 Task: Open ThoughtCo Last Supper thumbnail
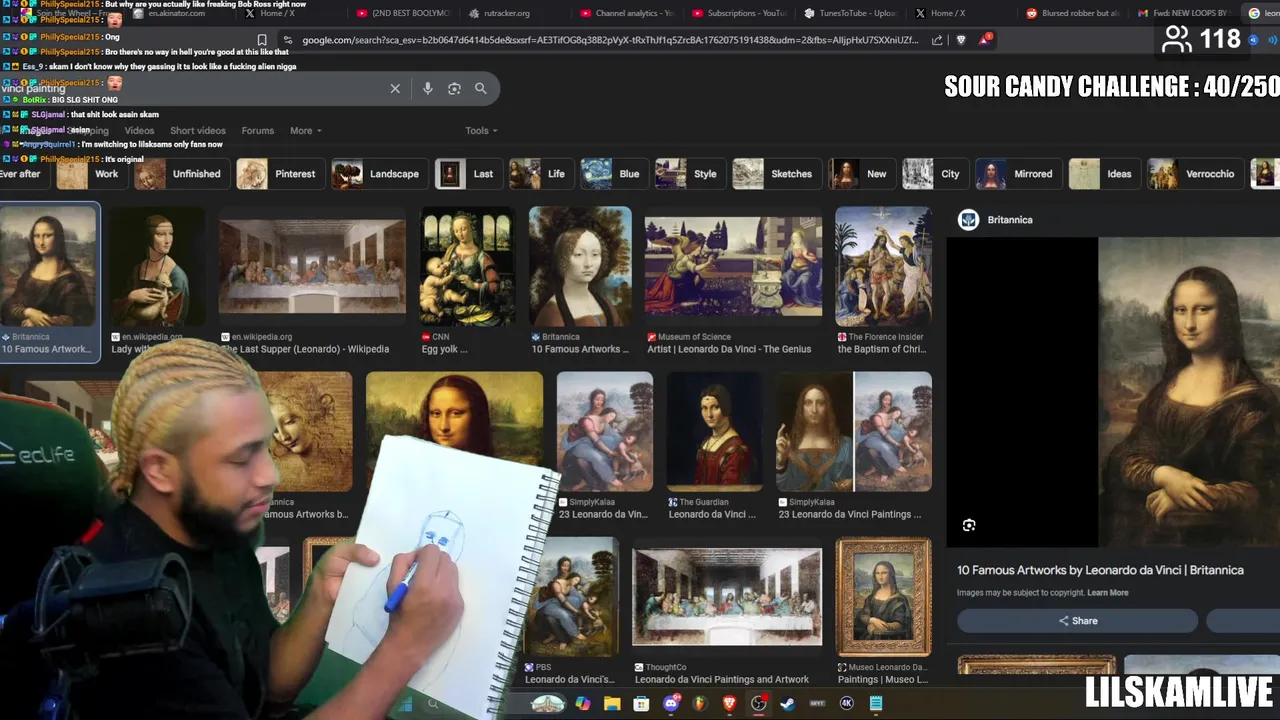727,596
